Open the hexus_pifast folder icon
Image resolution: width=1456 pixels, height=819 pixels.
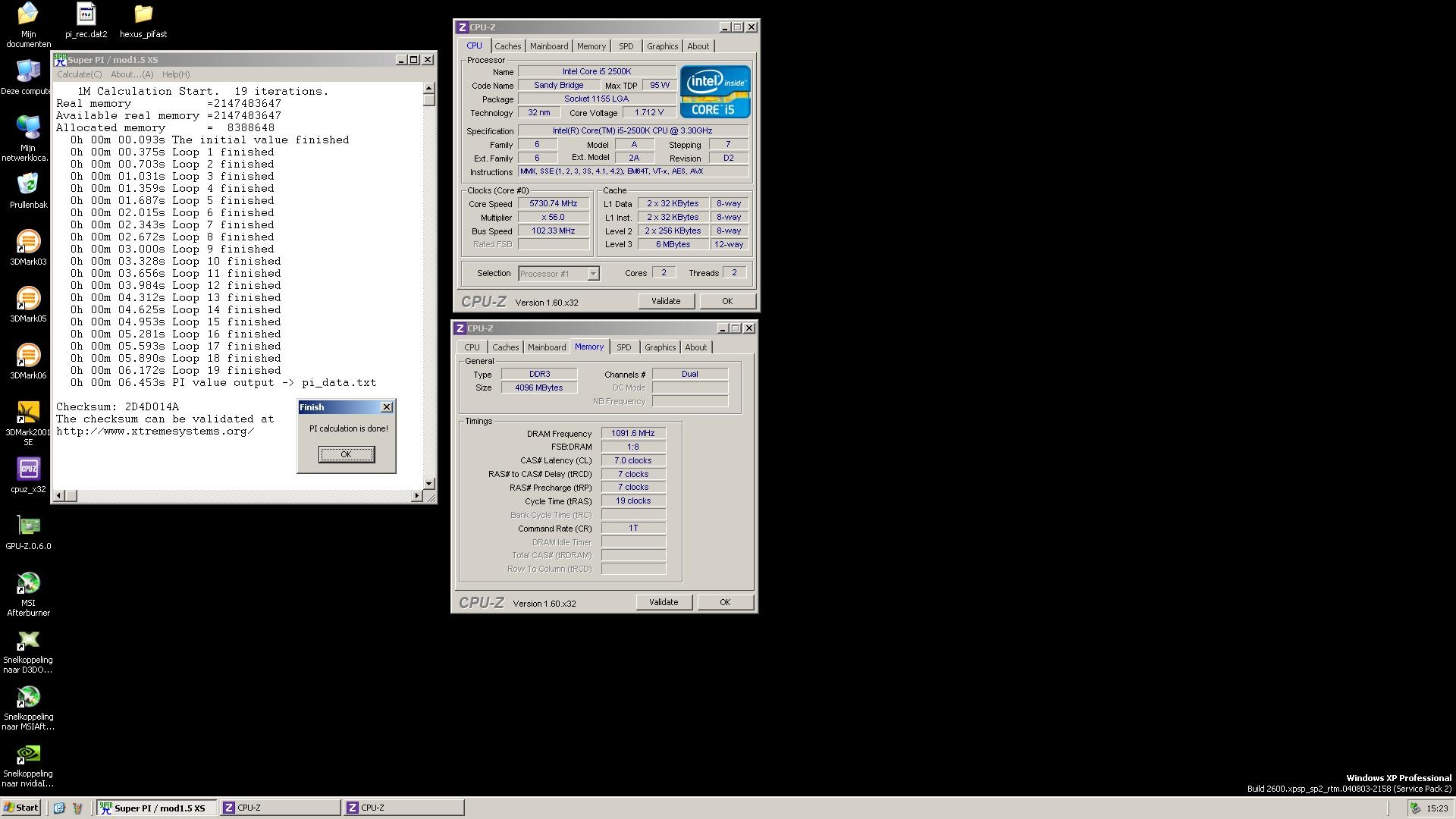(143, 15)
